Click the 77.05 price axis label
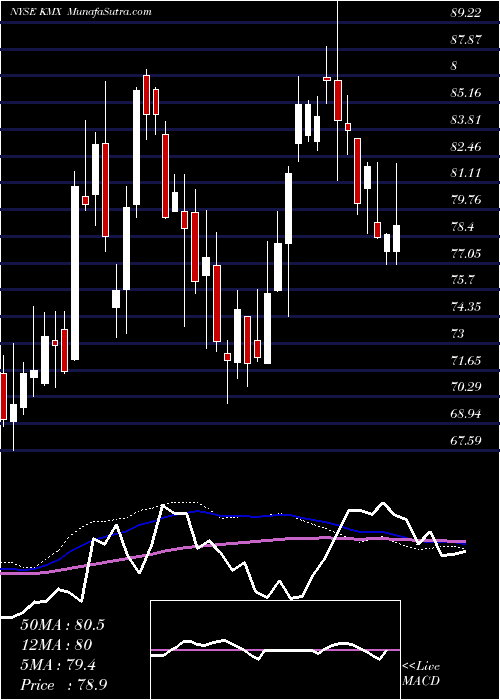This screenshot has height=700, width=500. [x=466, y=254]
